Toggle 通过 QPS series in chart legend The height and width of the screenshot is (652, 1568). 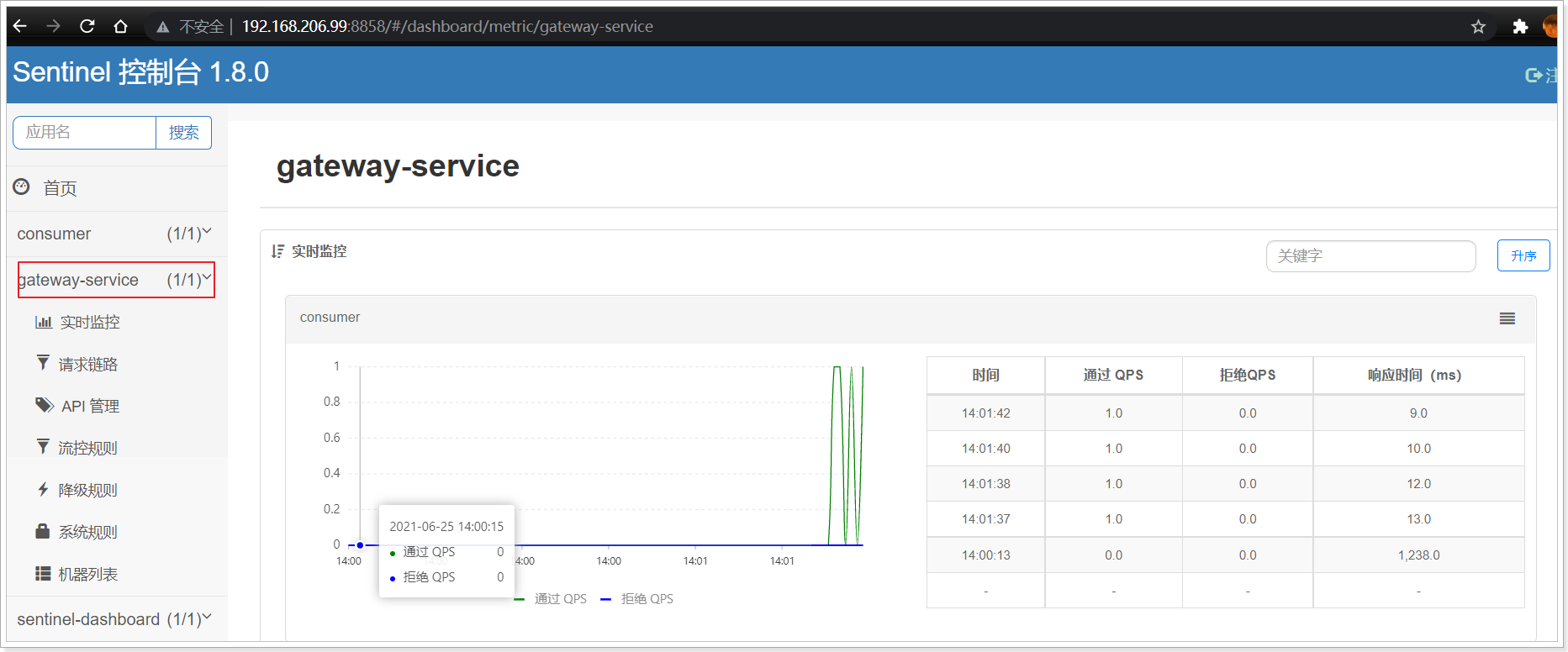tap(551, 598)
